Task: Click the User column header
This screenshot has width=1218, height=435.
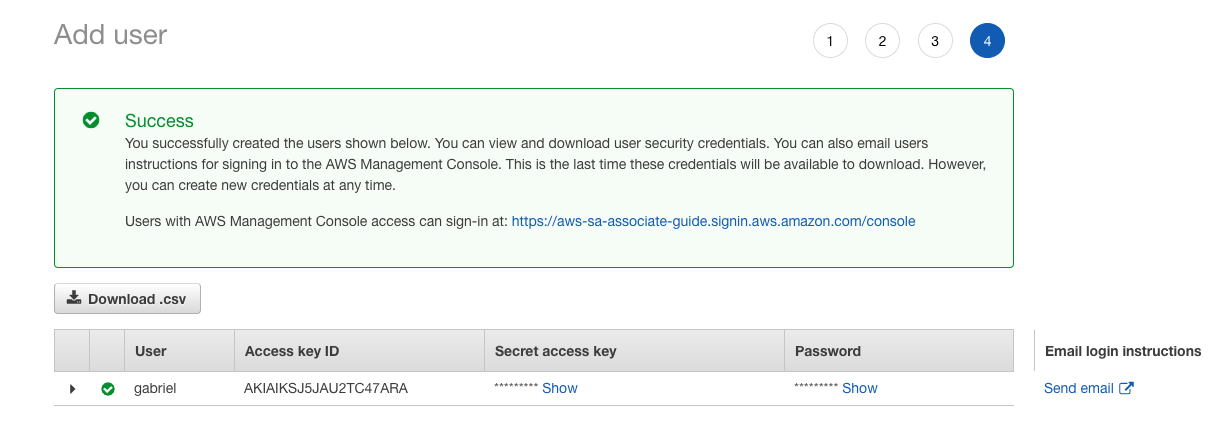Action: pos(150,351)
